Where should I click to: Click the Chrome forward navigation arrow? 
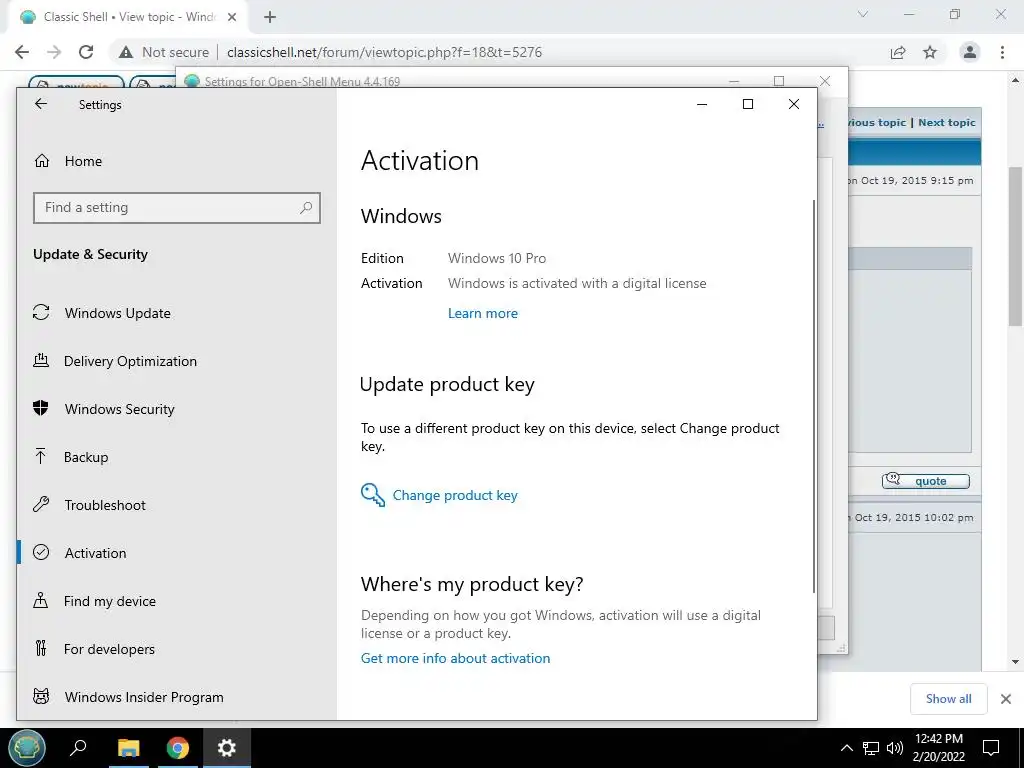[54, 52]
